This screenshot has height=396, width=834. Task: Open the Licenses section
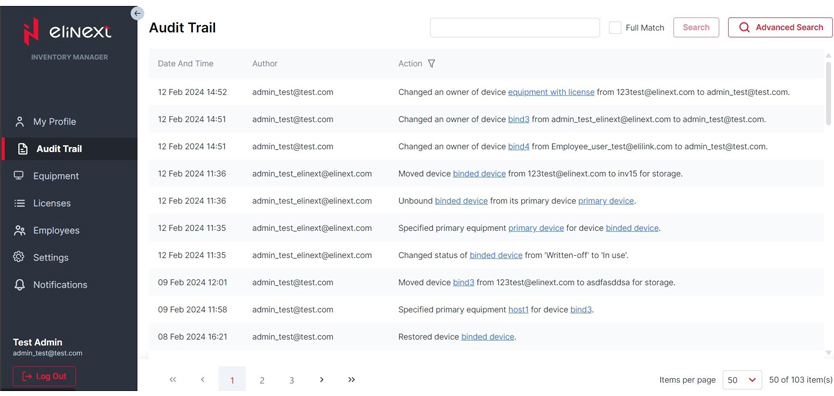point(69,203)
